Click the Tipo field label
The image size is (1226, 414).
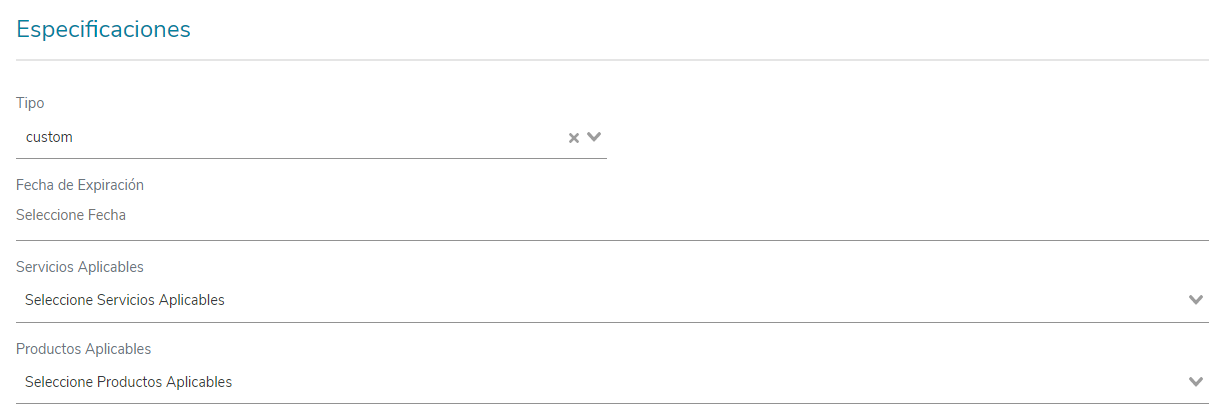coord(30,103)
